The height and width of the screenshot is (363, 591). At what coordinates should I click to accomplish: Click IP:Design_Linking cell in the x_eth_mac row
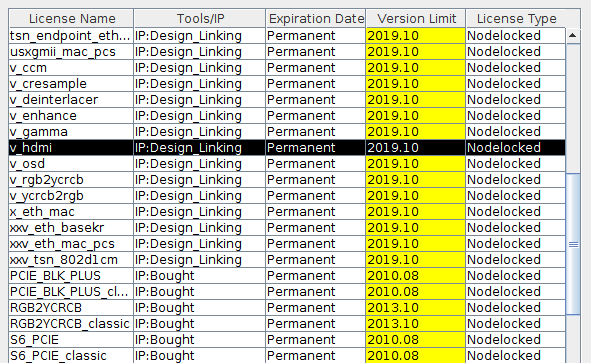pos(199,212)
